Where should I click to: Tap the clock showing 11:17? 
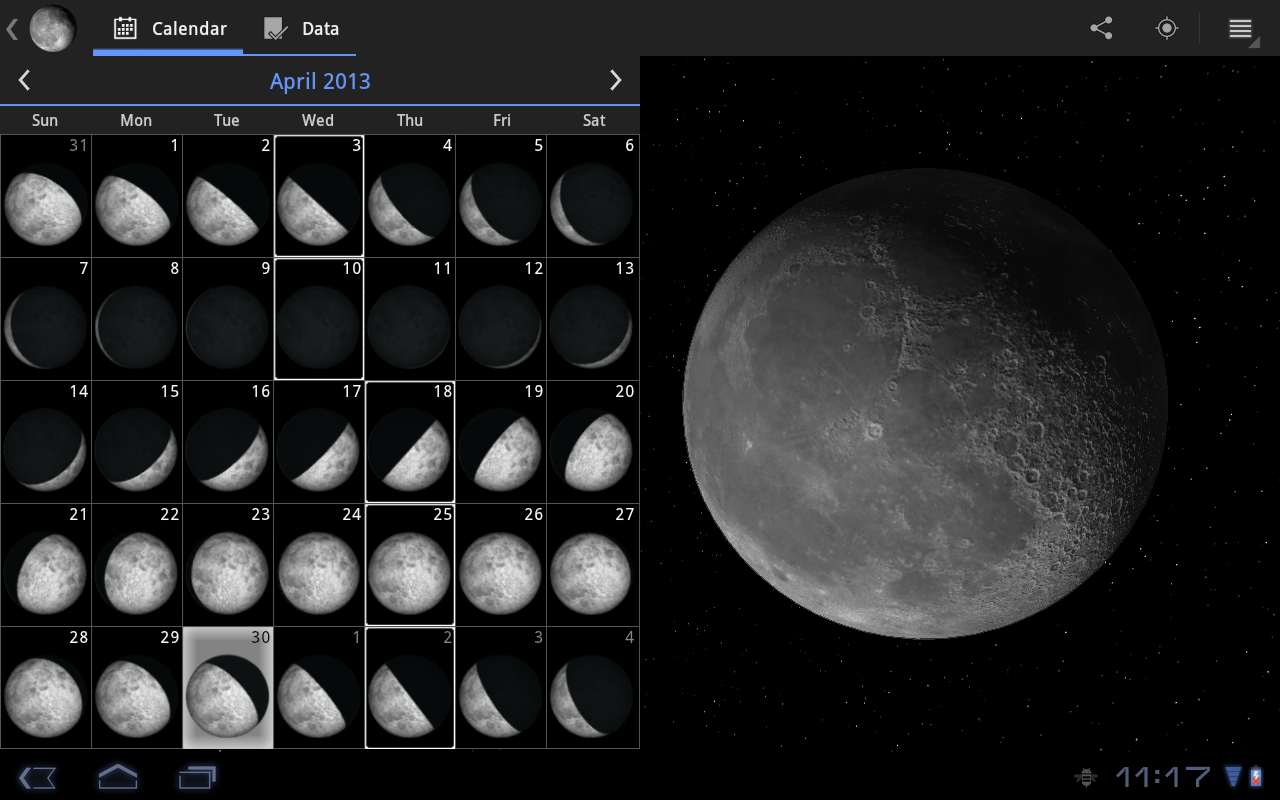click(x=1163, y=777)
